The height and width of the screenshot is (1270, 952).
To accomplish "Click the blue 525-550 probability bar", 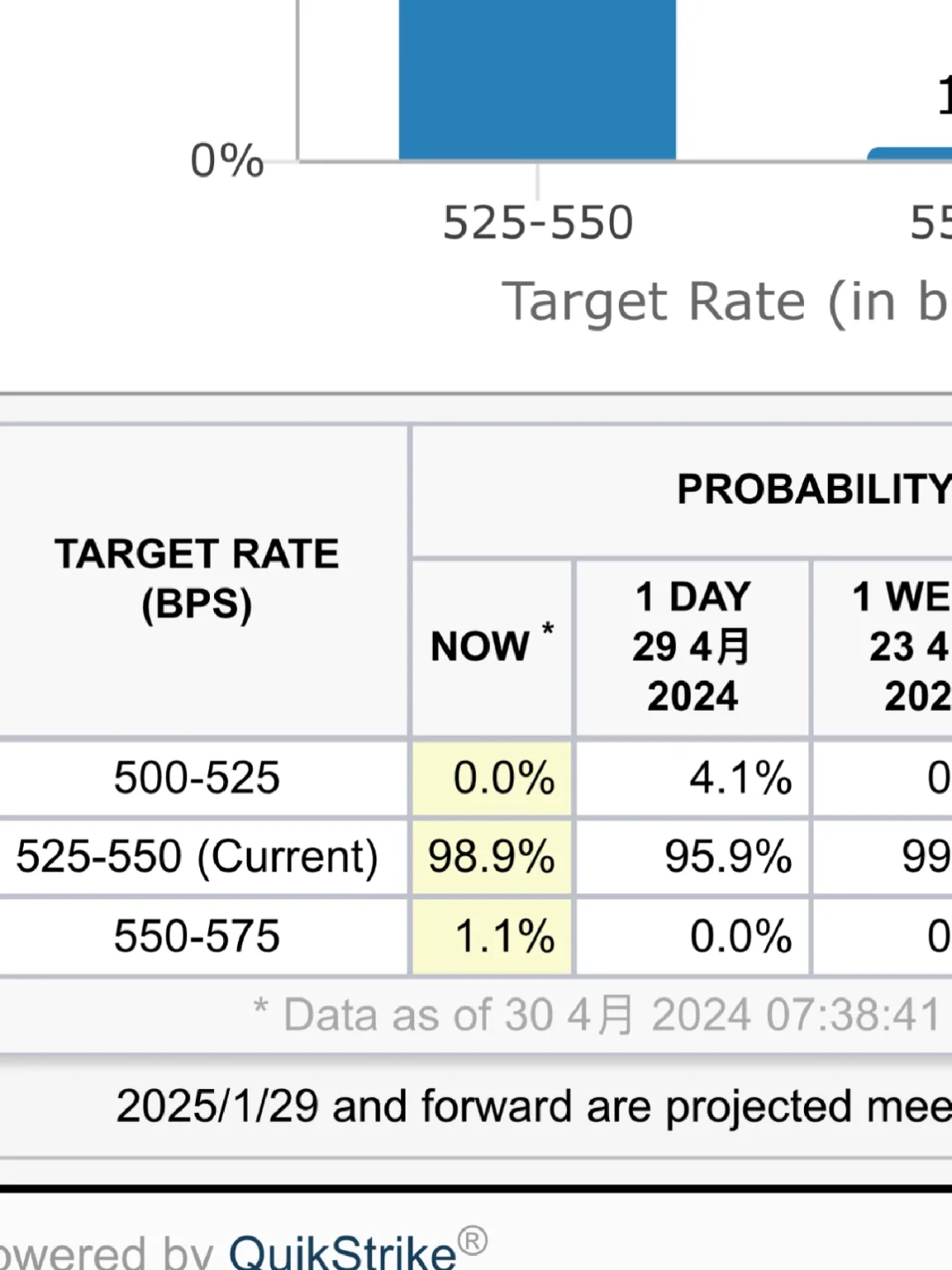I will [x=538, y=79].
